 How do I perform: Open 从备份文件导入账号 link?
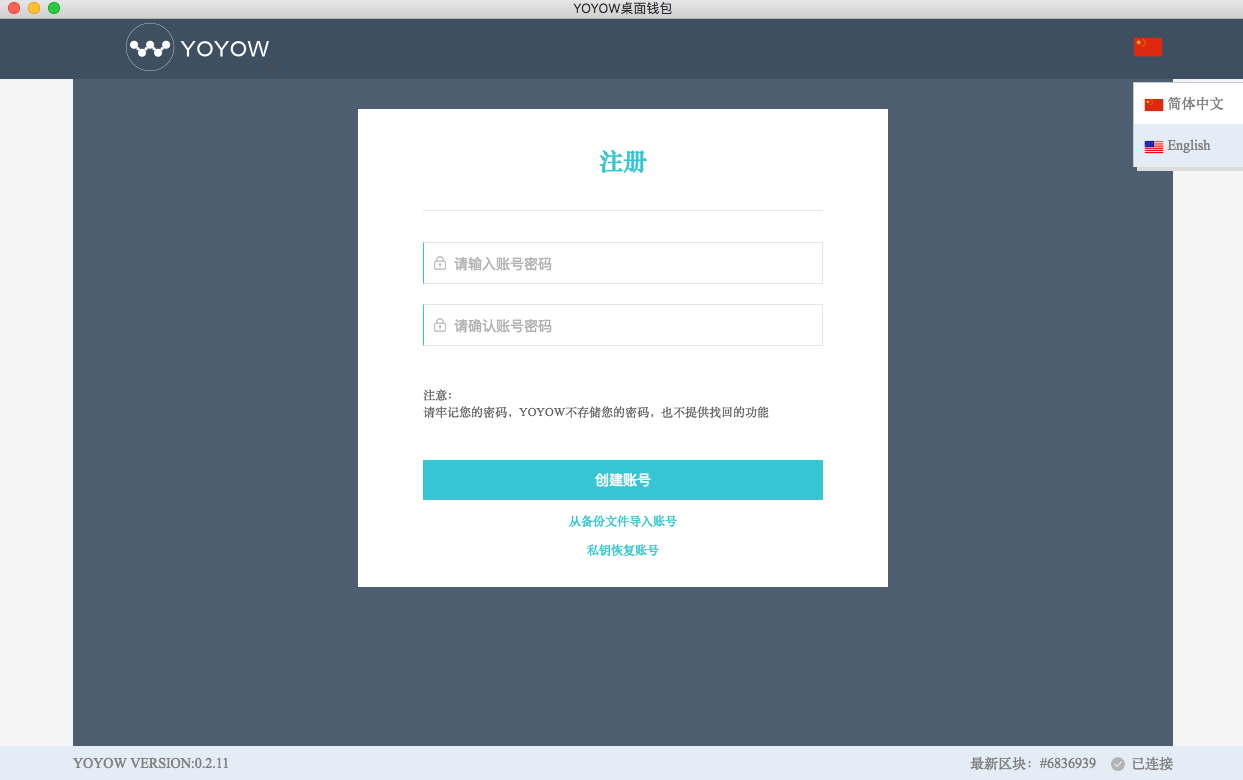coord(623,521)
